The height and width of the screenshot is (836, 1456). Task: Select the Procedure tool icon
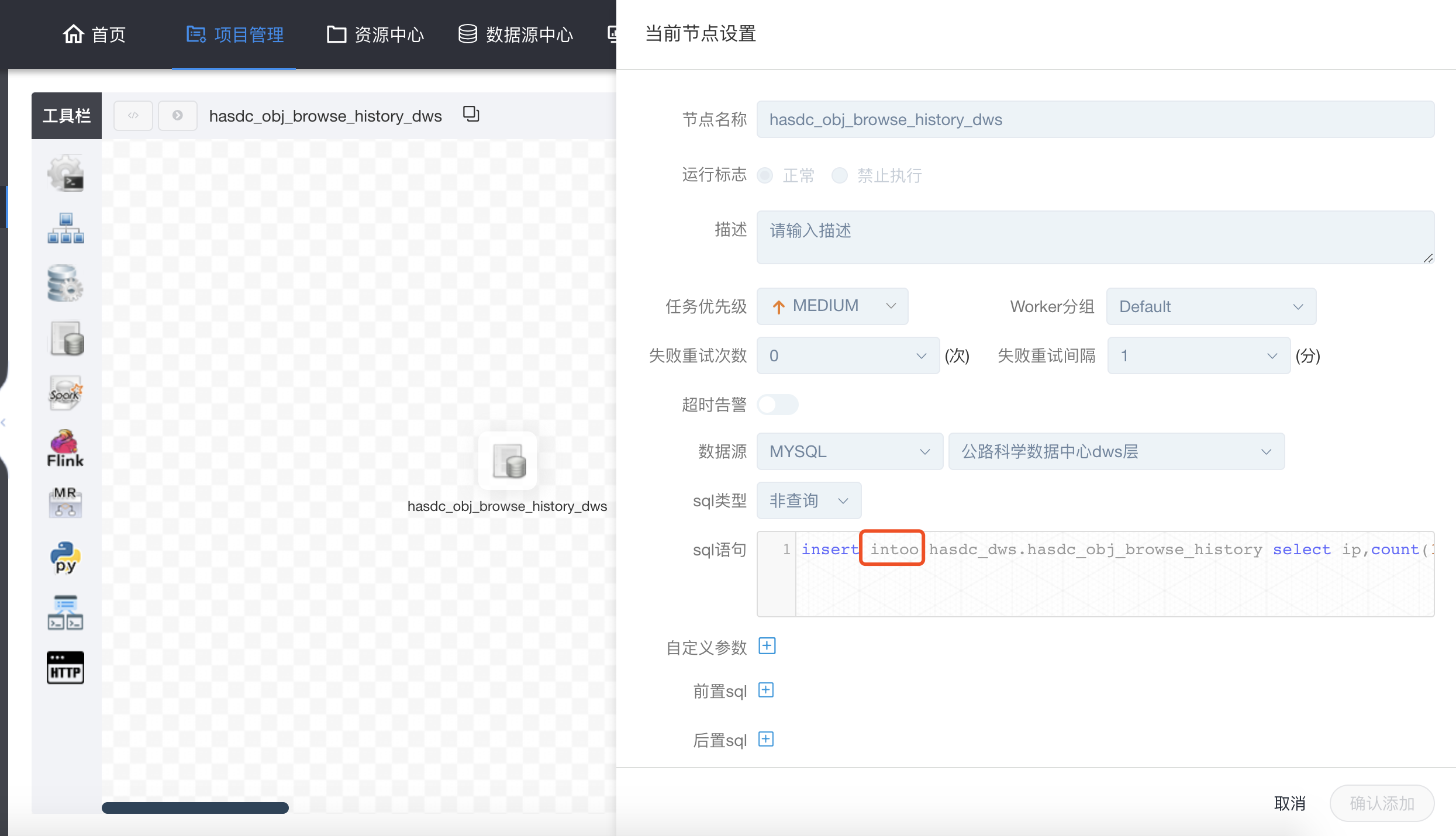click(65, 283)
